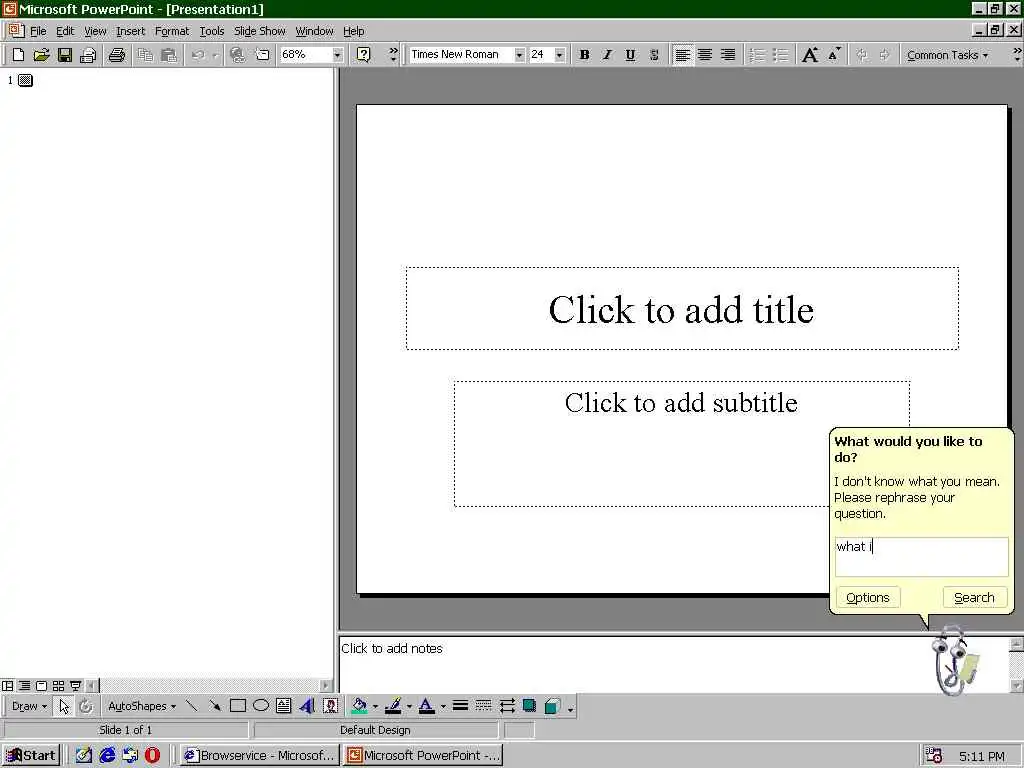The width and height of the screenshot is (1024, 768).
Task: Open the Slide Show menu
Action: [259, 31]
